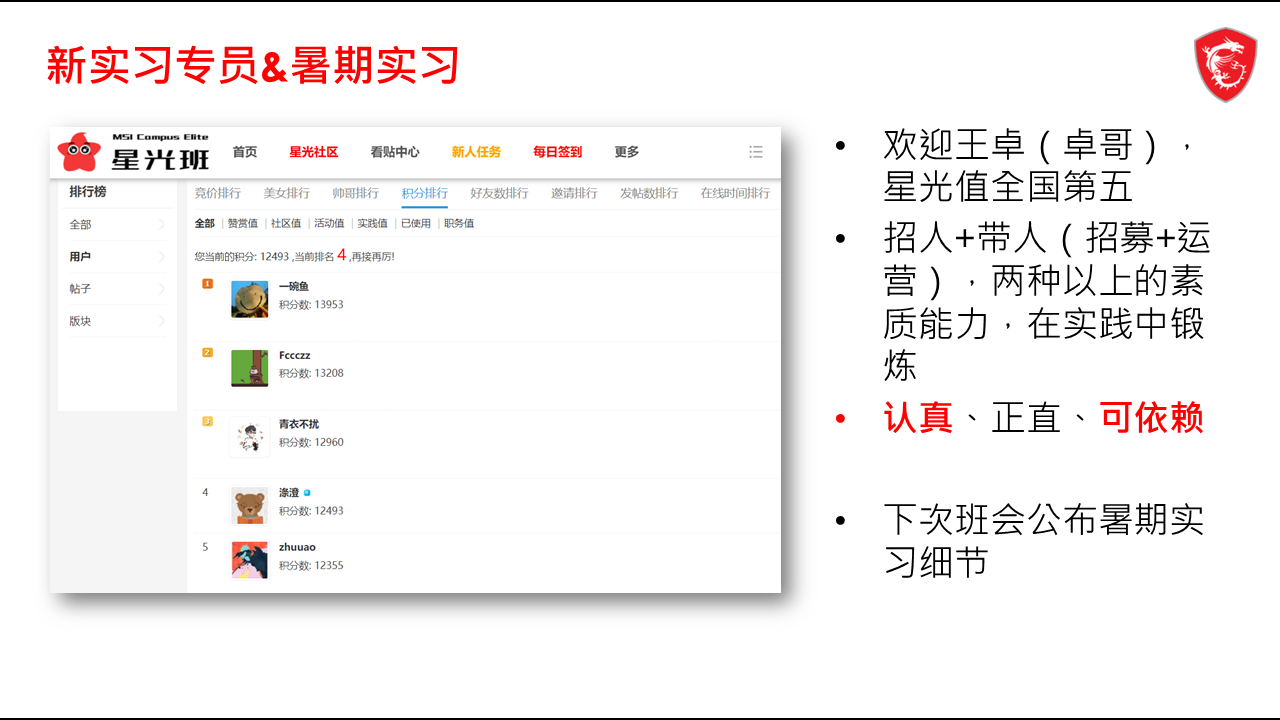This screenshot has width=1280, height=720.
Task: Click the blue badge beside 涤澄
Action: (x=307, y=493)
